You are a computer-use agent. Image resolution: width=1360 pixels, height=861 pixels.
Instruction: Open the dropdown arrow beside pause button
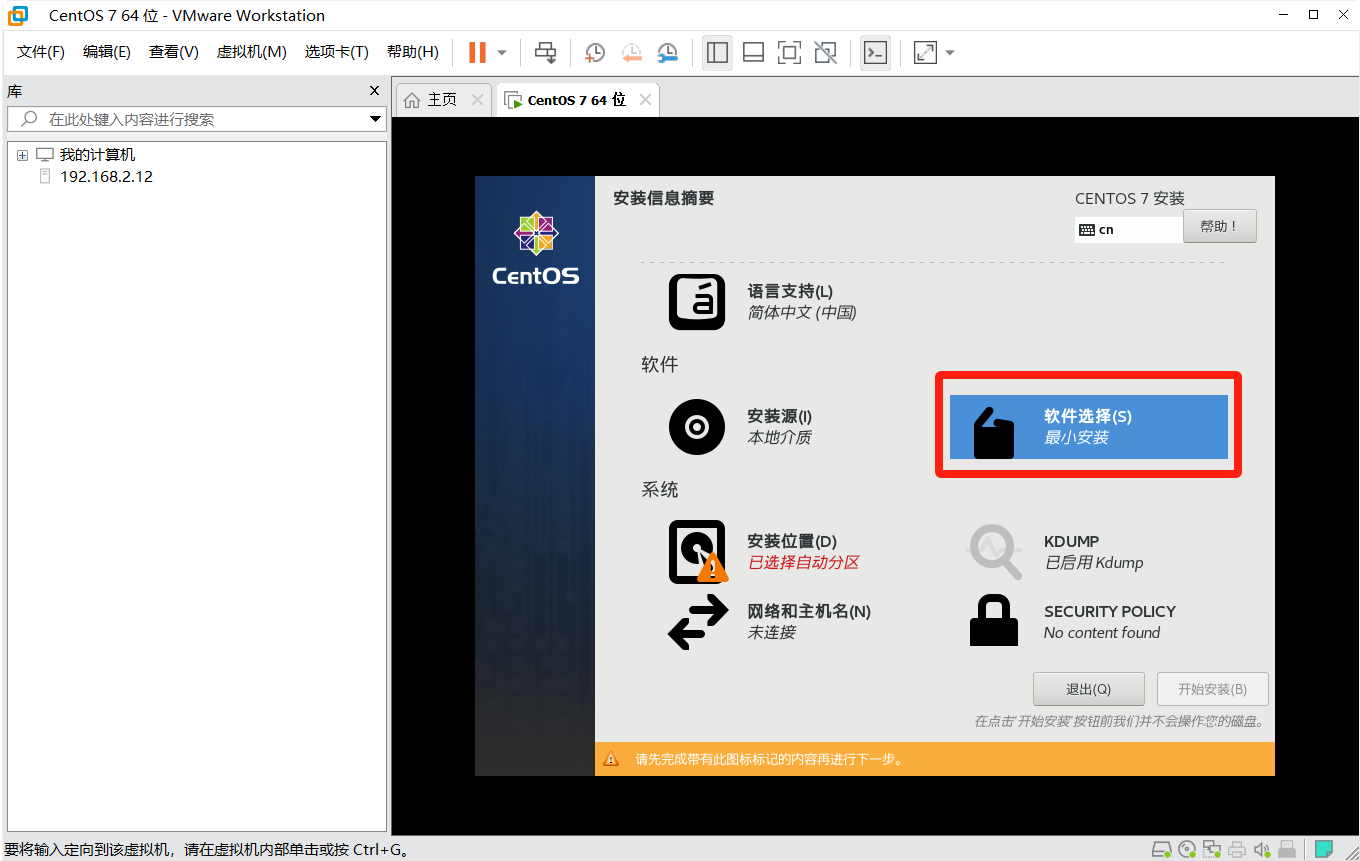[x=502, y=52]
